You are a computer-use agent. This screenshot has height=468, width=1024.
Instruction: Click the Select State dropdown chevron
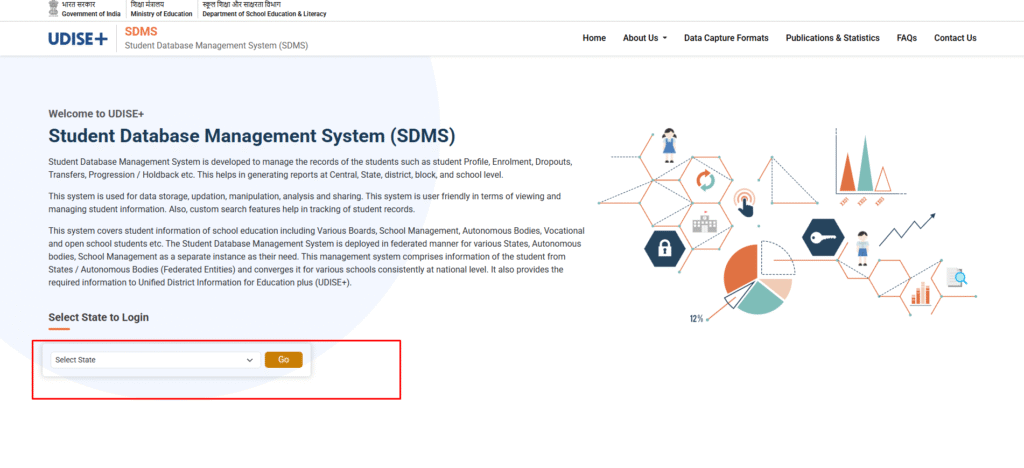coord(249,360)
